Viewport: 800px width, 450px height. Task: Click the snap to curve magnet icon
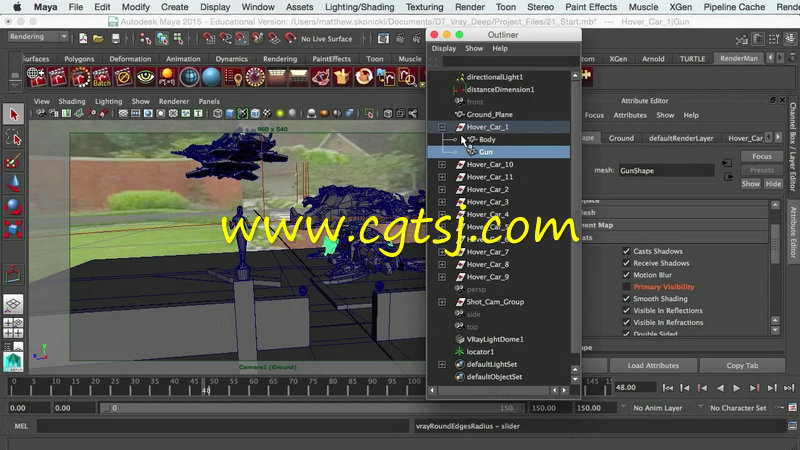point(225,38)
